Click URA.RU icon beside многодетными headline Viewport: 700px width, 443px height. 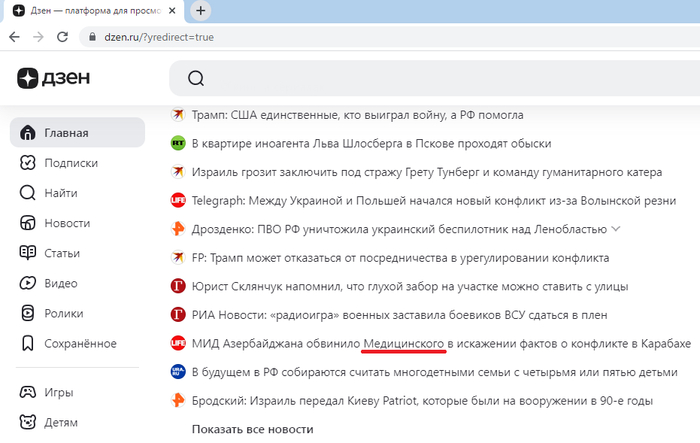point(178,372)
